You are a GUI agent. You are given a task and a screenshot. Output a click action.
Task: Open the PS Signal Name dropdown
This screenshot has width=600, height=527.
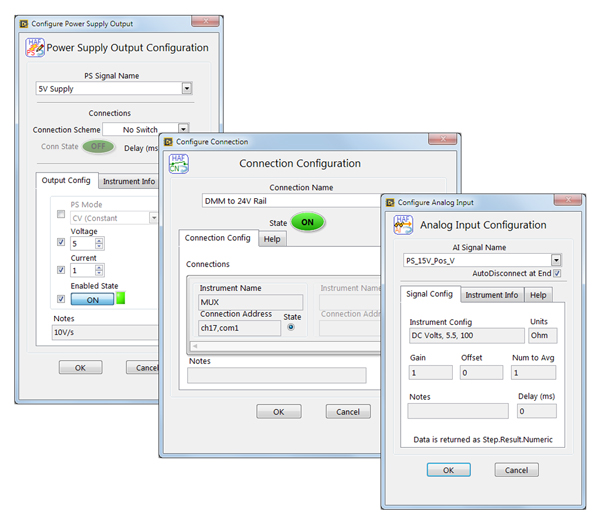[x=187, y=88]
